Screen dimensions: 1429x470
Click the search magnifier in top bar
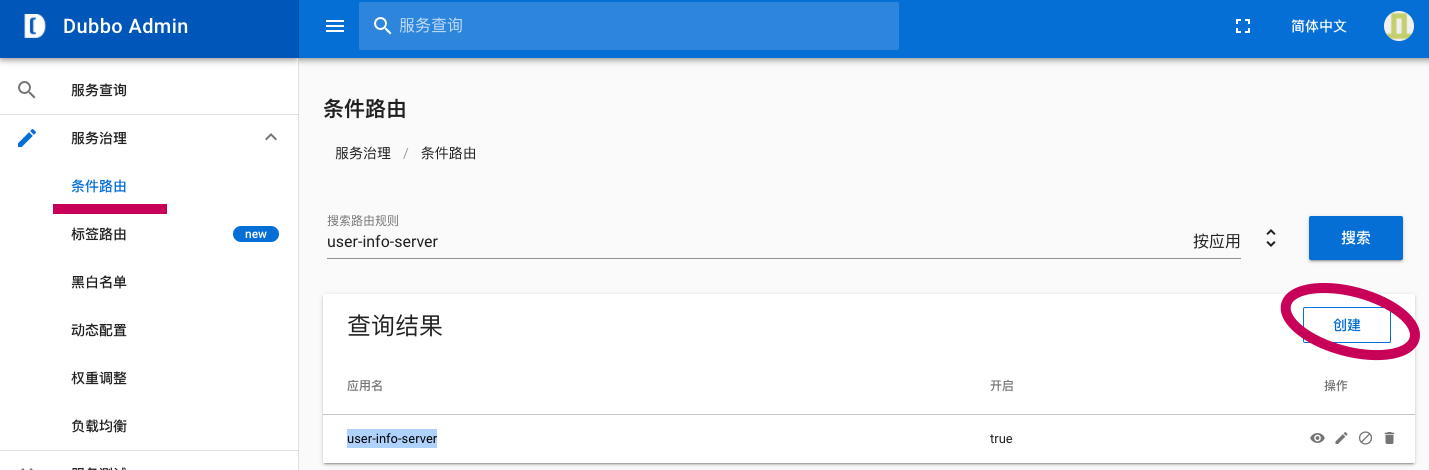coord(381,27)
